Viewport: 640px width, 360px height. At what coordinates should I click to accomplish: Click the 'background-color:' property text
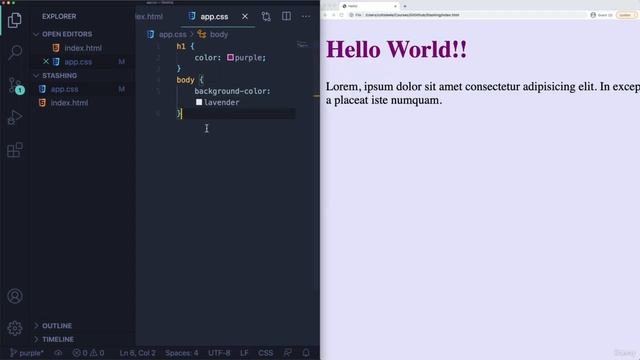point(232,91)
